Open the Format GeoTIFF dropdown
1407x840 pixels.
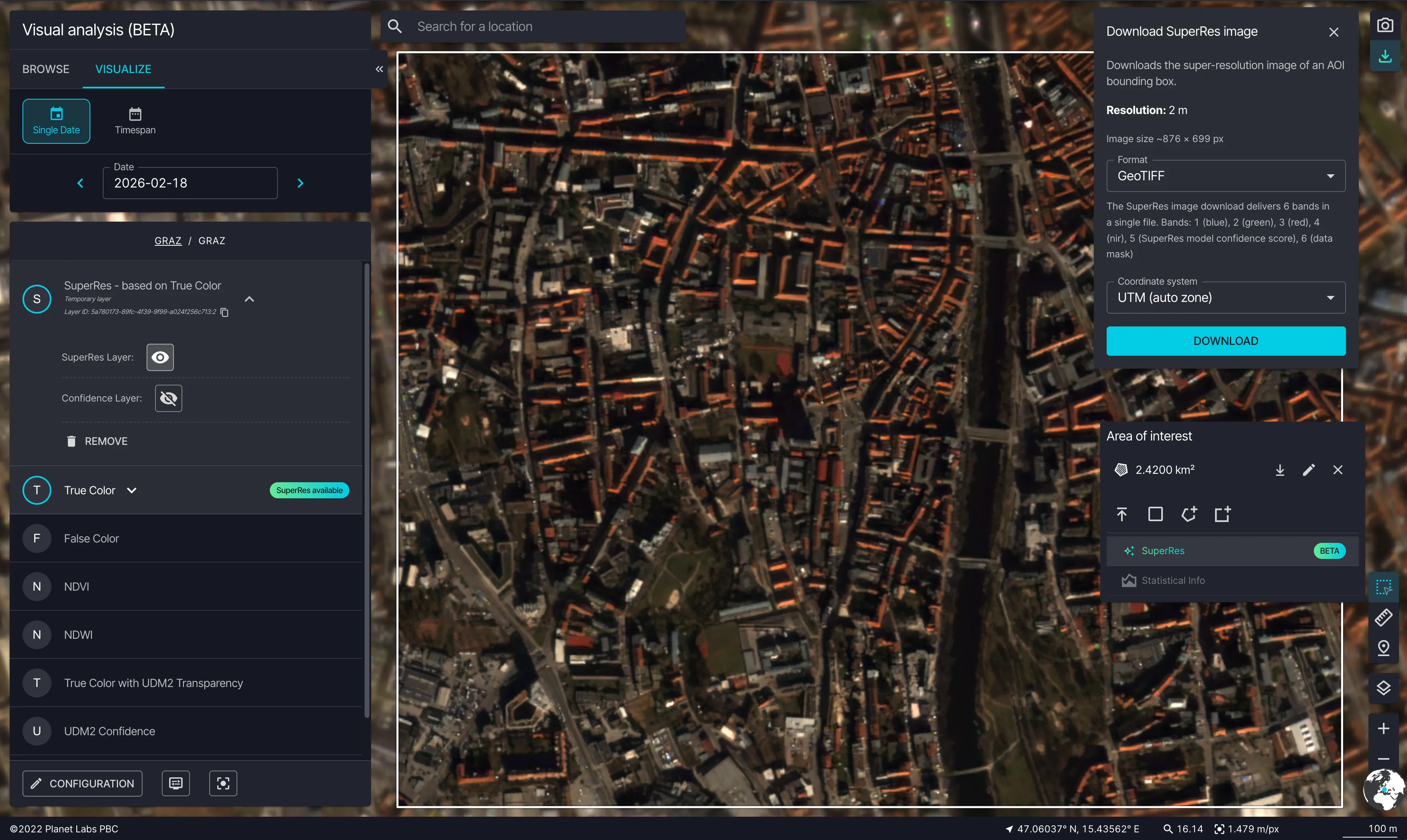click(1226, 176)
